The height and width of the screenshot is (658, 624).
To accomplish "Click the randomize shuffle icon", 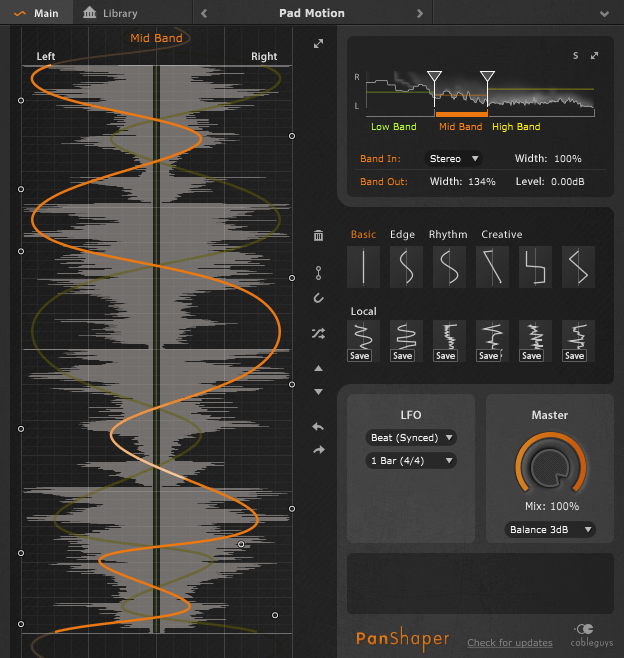I will coord(318,334).
